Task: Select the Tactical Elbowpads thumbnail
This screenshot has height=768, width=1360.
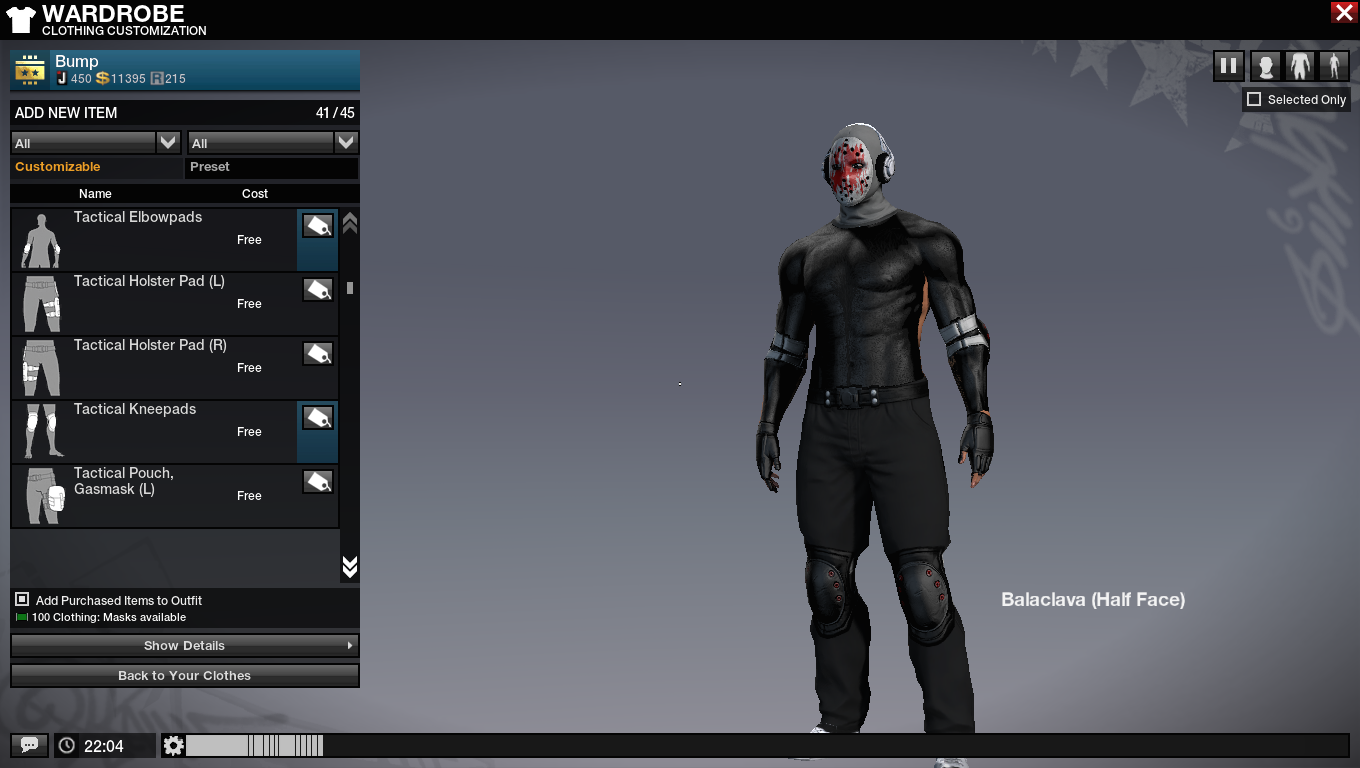Action: [41, 240]
